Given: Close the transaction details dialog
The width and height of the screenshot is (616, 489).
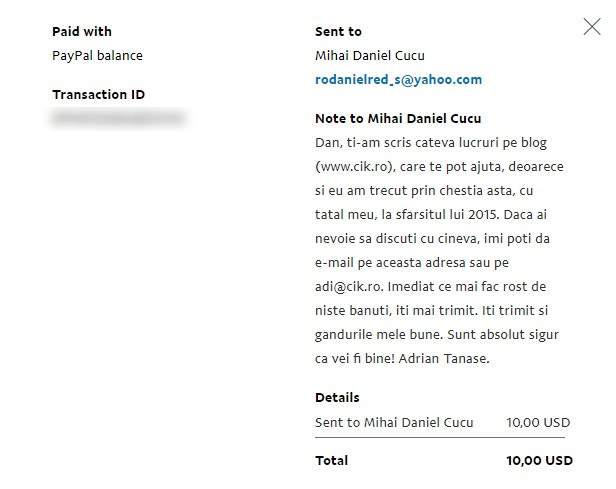Looking at the screenshot, I should pos(592,27).
